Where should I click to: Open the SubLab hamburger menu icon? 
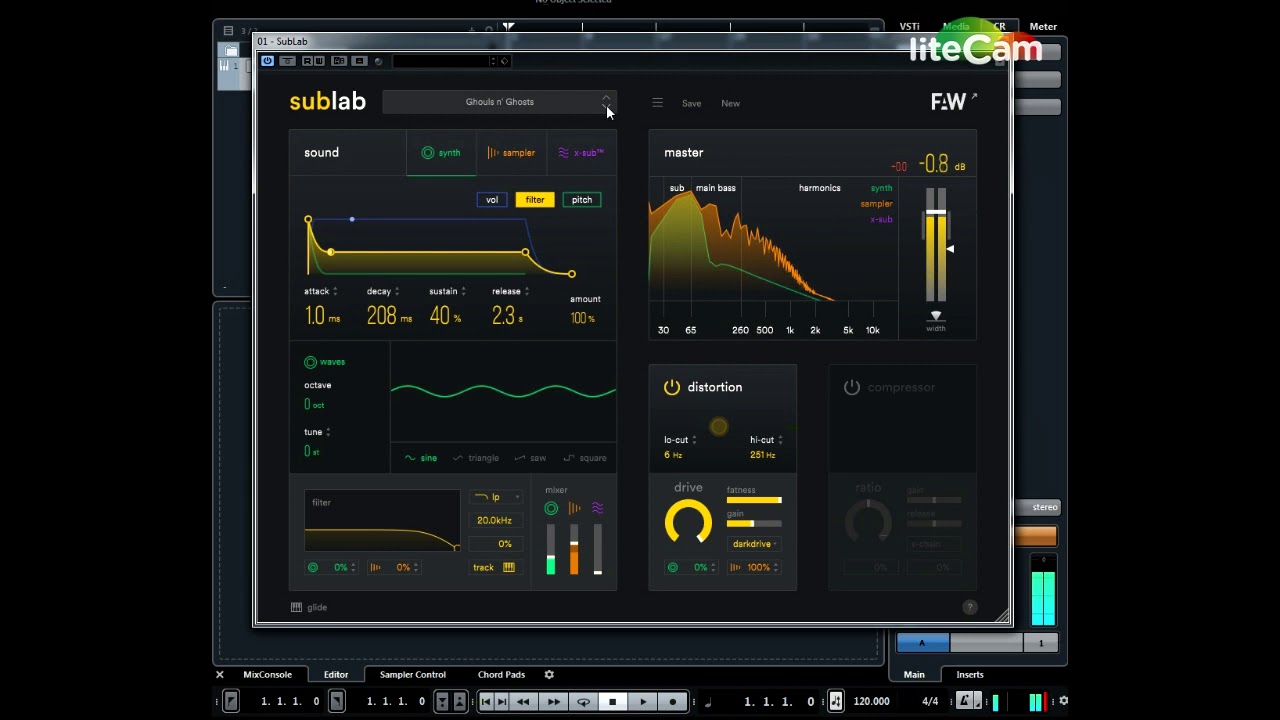click(x=657, y=103)
